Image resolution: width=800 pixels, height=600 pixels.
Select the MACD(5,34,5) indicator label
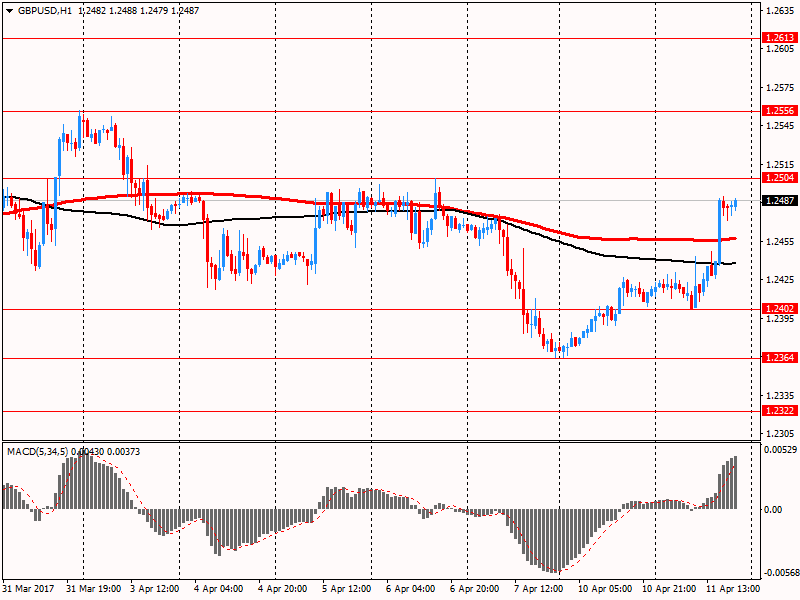coord(37,452)
